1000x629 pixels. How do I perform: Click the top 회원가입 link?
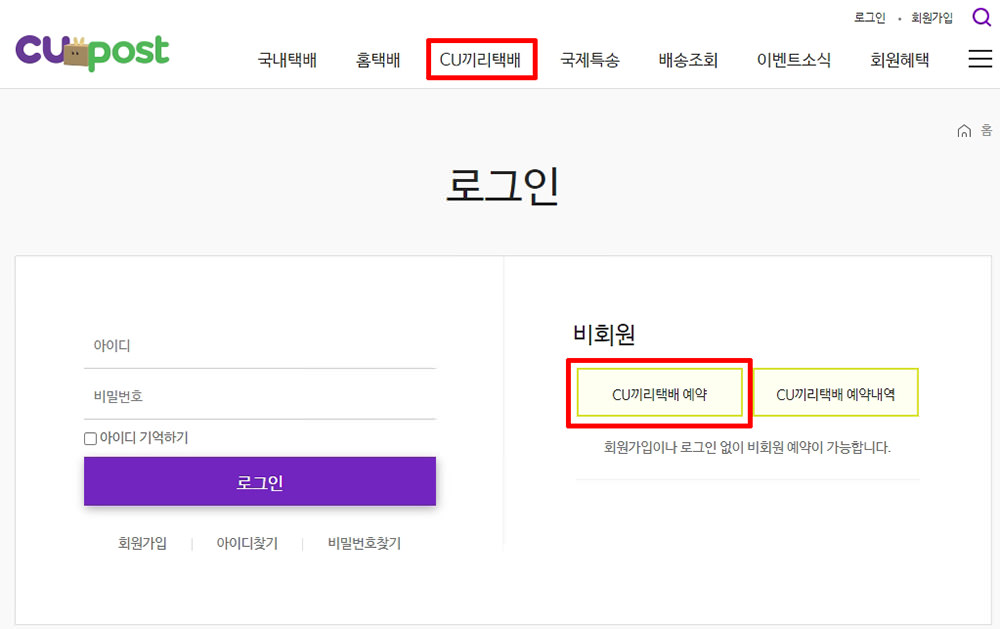931,18
